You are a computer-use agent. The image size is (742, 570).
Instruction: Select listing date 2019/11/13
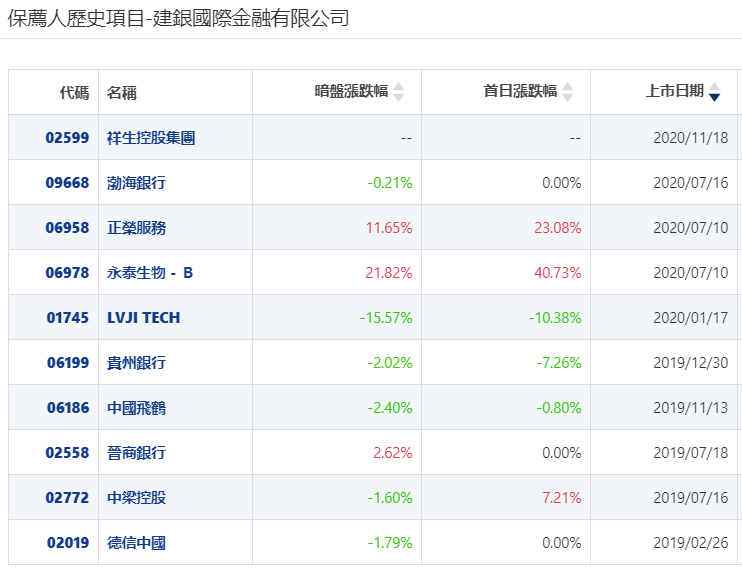click(x=691, y=408)
